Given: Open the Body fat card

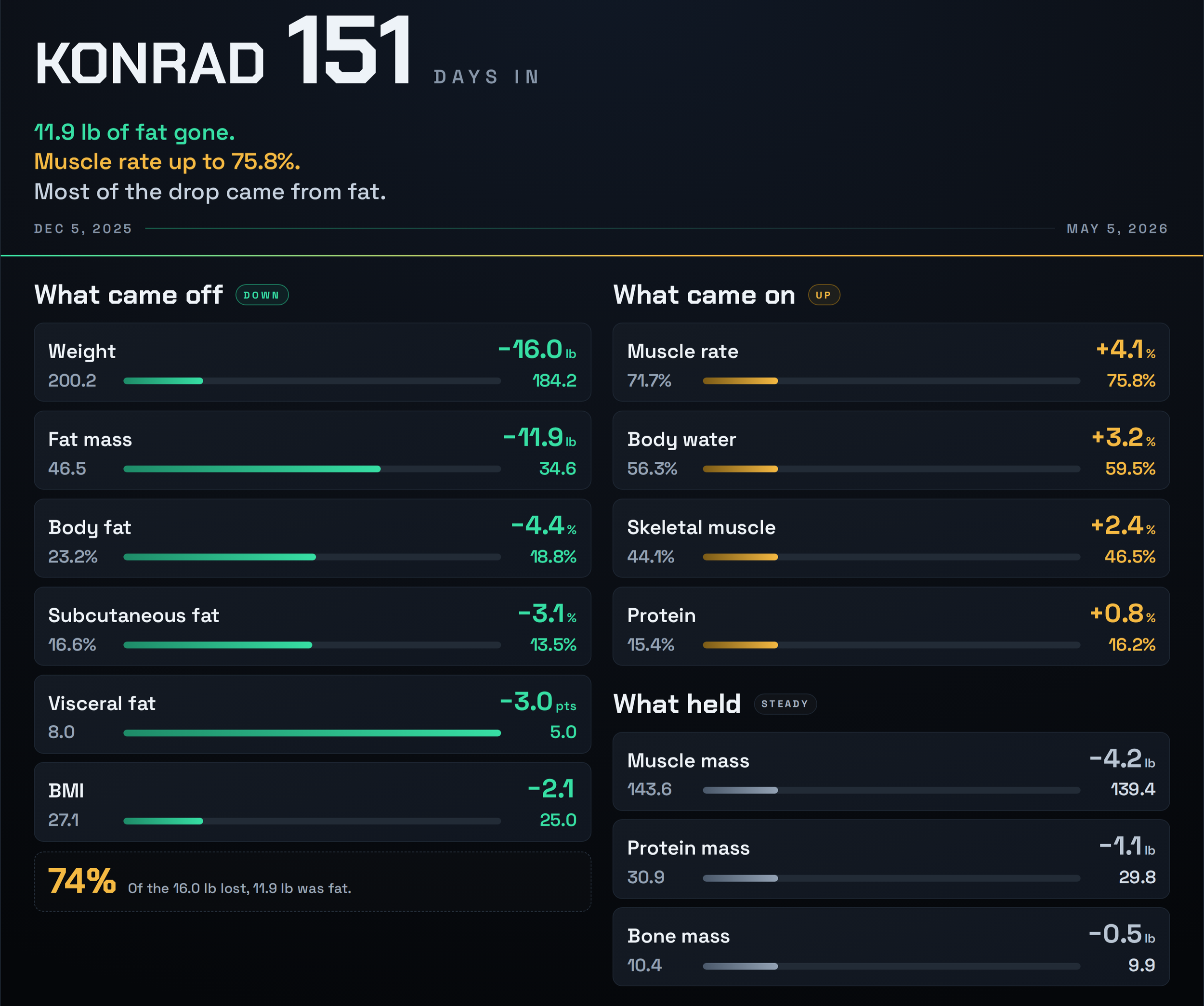Looking at the screenshot, I should tap(313, 538).
